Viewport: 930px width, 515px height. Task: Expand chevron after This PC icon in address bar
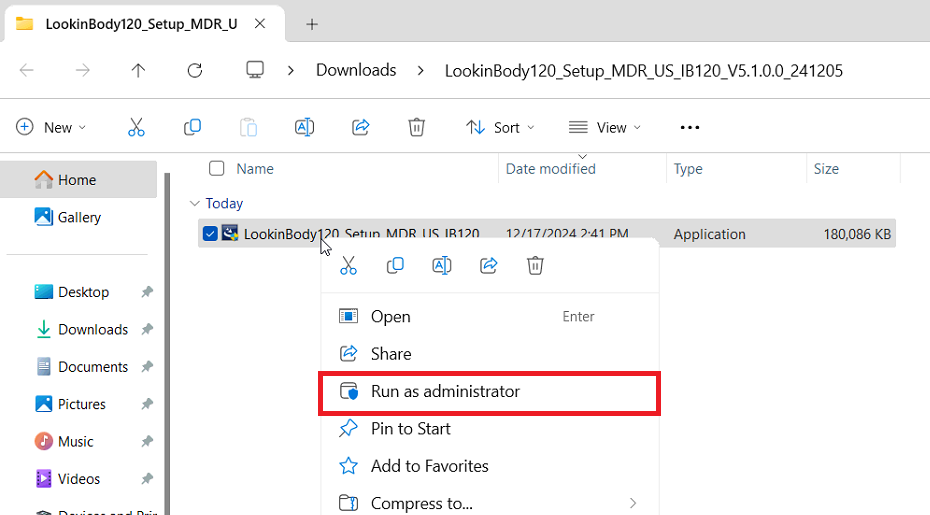click(x=291, y=71)
